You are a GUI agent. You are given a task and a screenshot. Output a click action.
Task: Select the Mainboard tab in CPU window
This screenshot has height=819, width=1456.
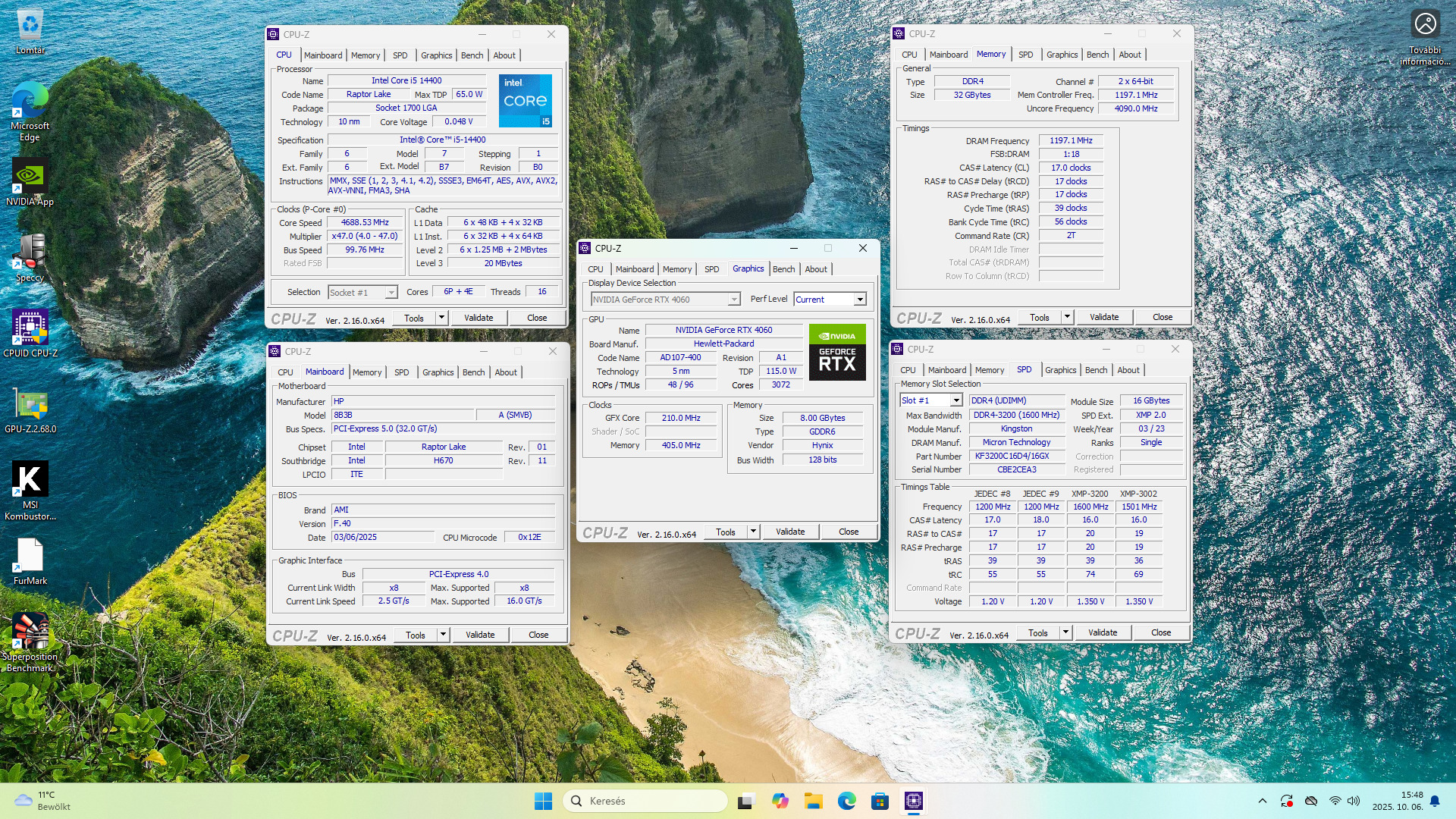[x=323, y=55]
